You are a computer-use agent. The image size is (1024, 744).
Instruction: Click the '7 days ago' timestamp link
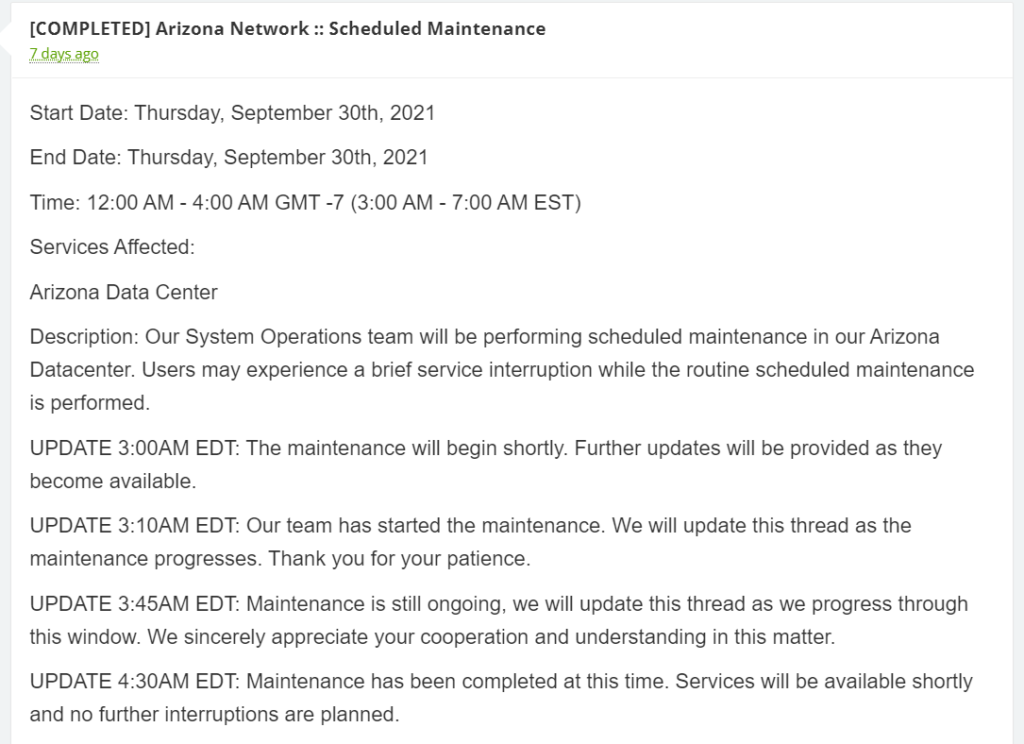click(64, 54)
